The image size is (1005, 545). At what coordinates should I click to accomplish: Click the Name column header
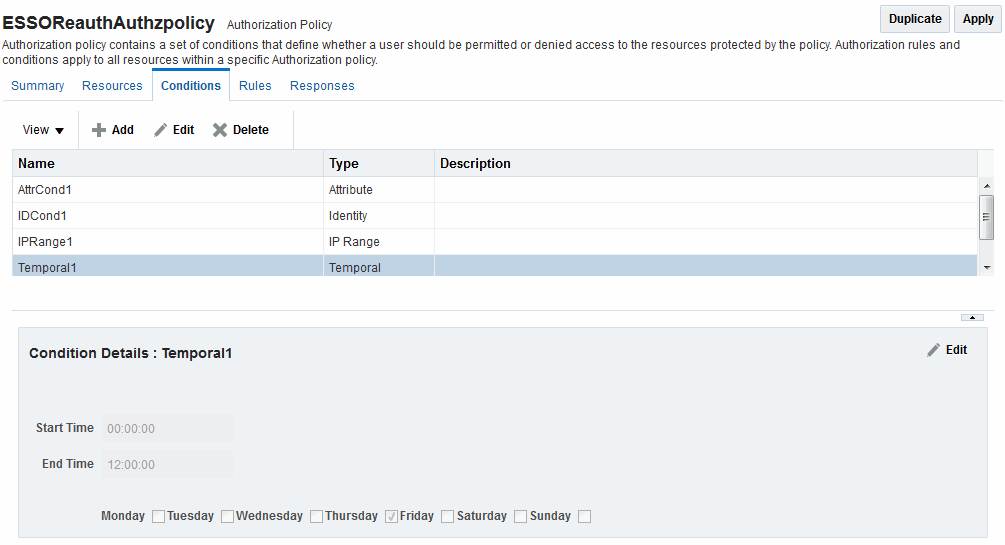[168, 164]
